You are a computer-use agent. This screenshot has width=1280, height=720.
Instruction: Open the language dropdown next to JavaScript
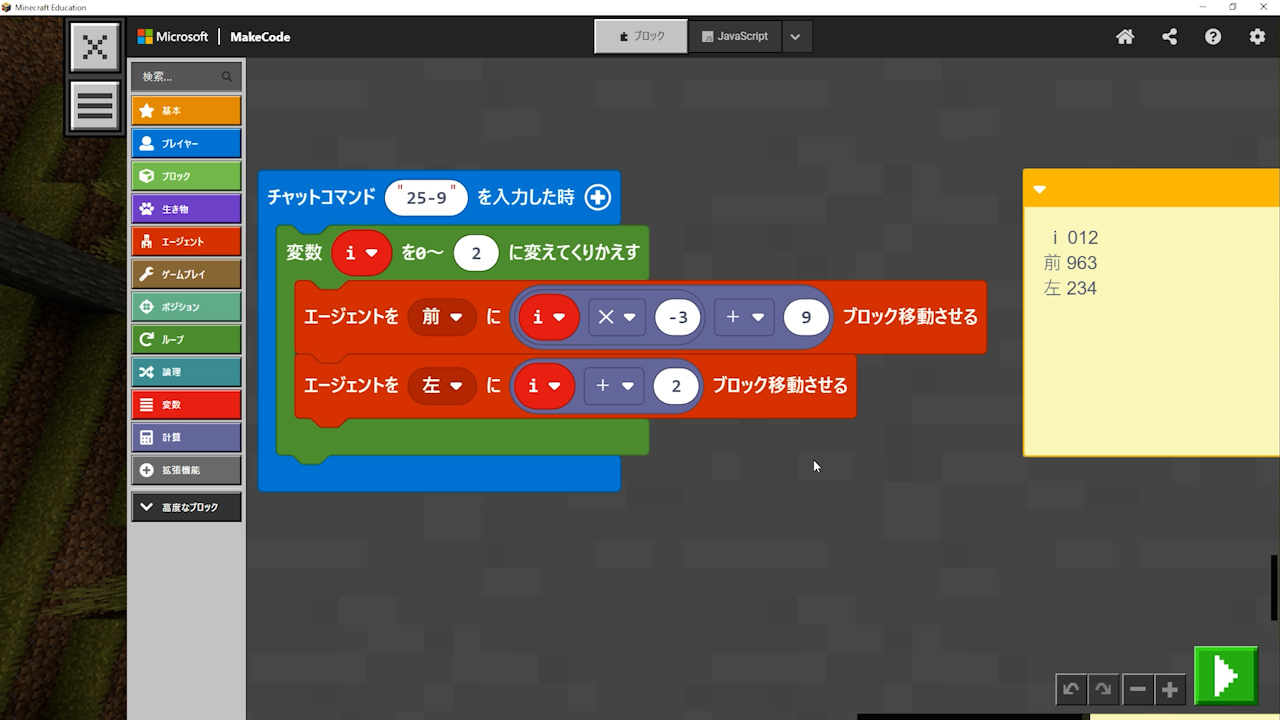795,37
